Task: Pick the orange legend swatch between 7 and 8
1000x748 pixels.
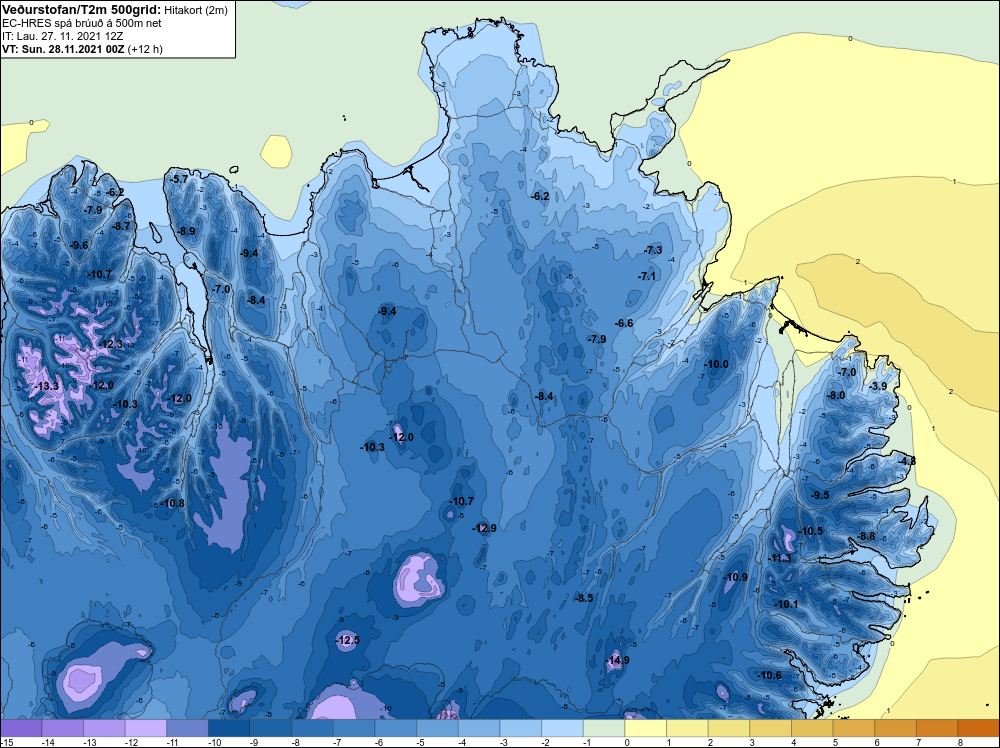Action: pos(937,728)
